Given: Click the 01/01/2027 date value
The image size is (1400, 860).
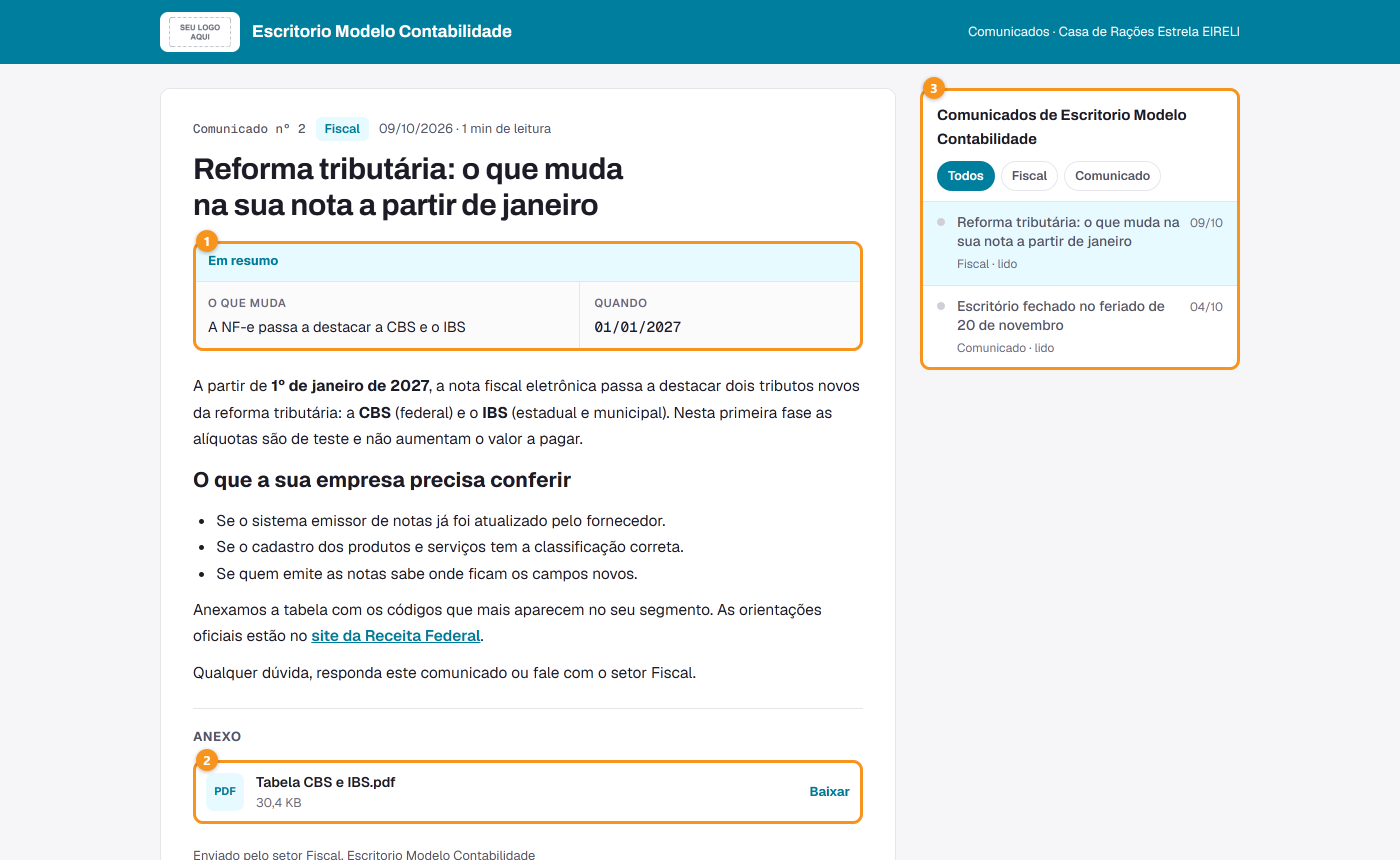Looking at the screenshot, I should coord(637,327).
